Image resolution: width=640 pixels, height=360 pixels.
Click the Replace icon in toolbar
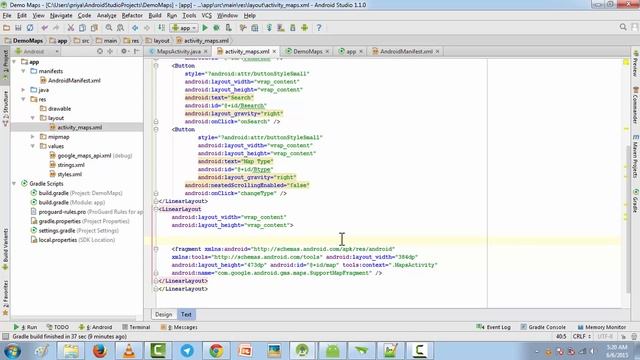pyautogui.click(x=120, y=28)
